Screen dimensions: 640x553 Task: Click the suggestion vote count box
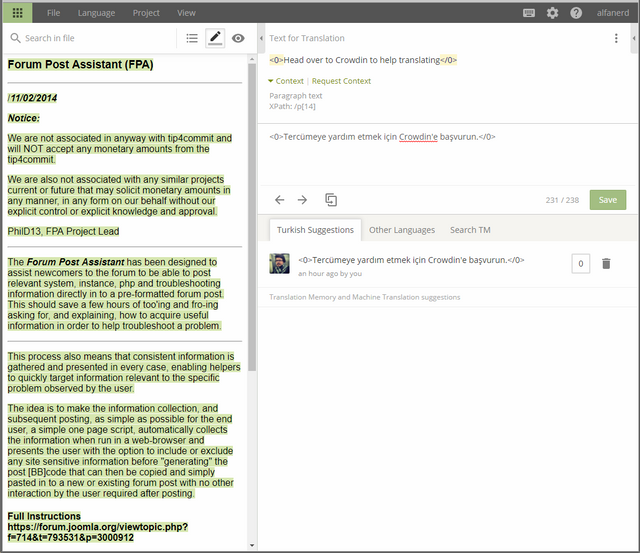tap(580, 264)
